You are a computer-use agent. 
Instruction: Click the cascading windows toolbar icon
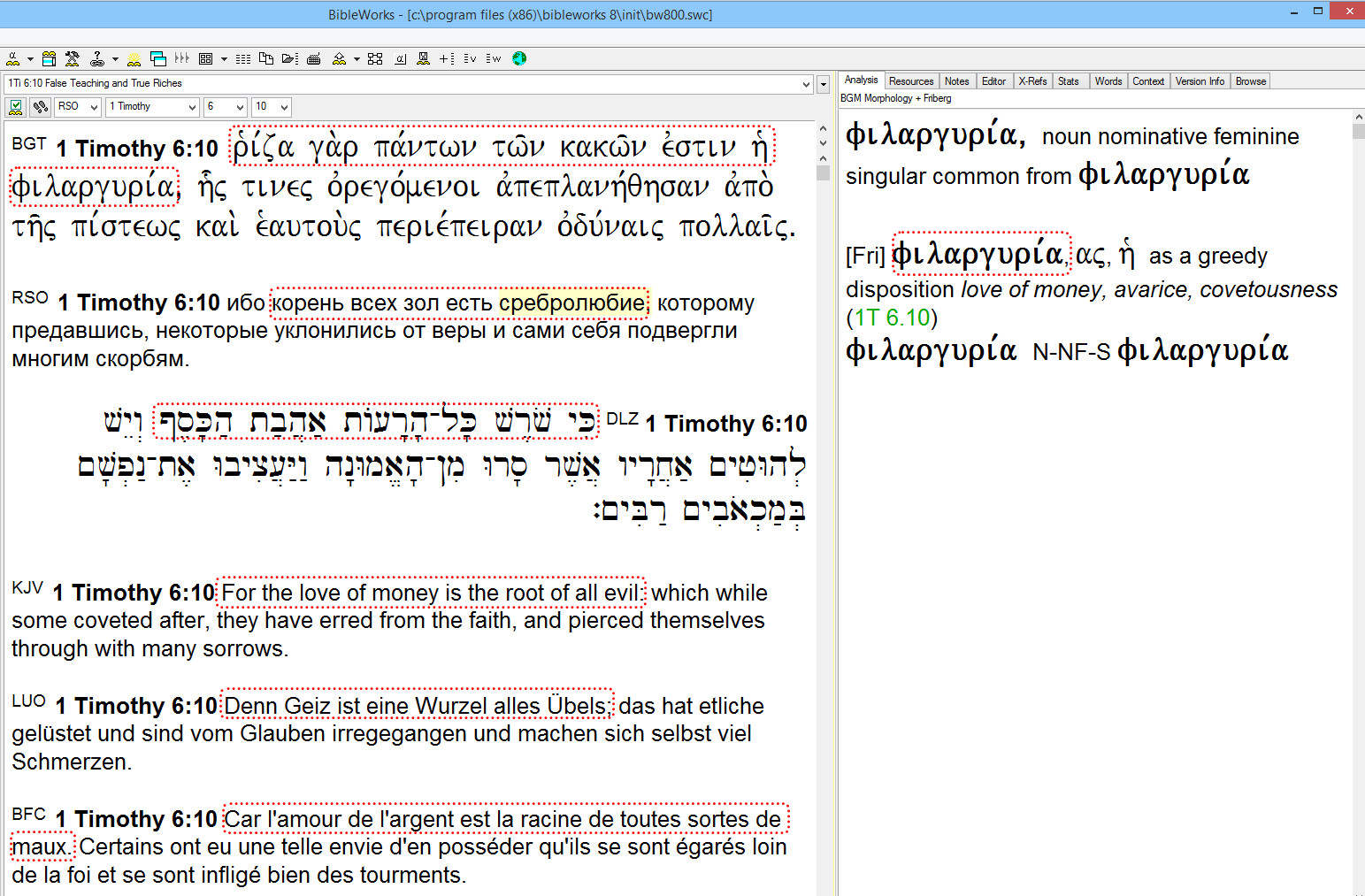coord(158,58)
